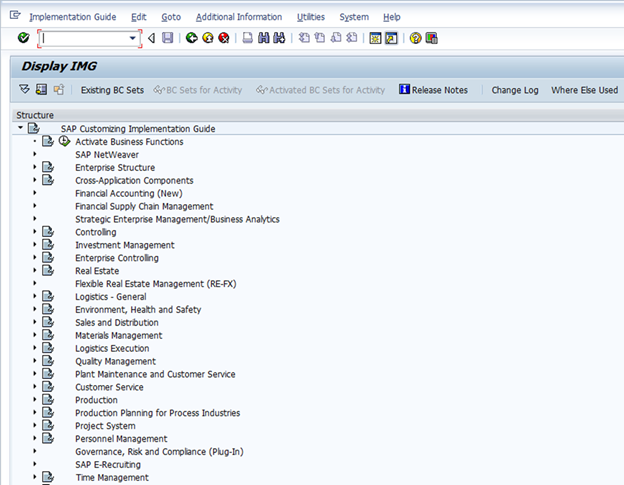The height and width of the screenshot is (485, 624).
Task: Select the Sales and Distribution tree item
Action: pos(116,323)
